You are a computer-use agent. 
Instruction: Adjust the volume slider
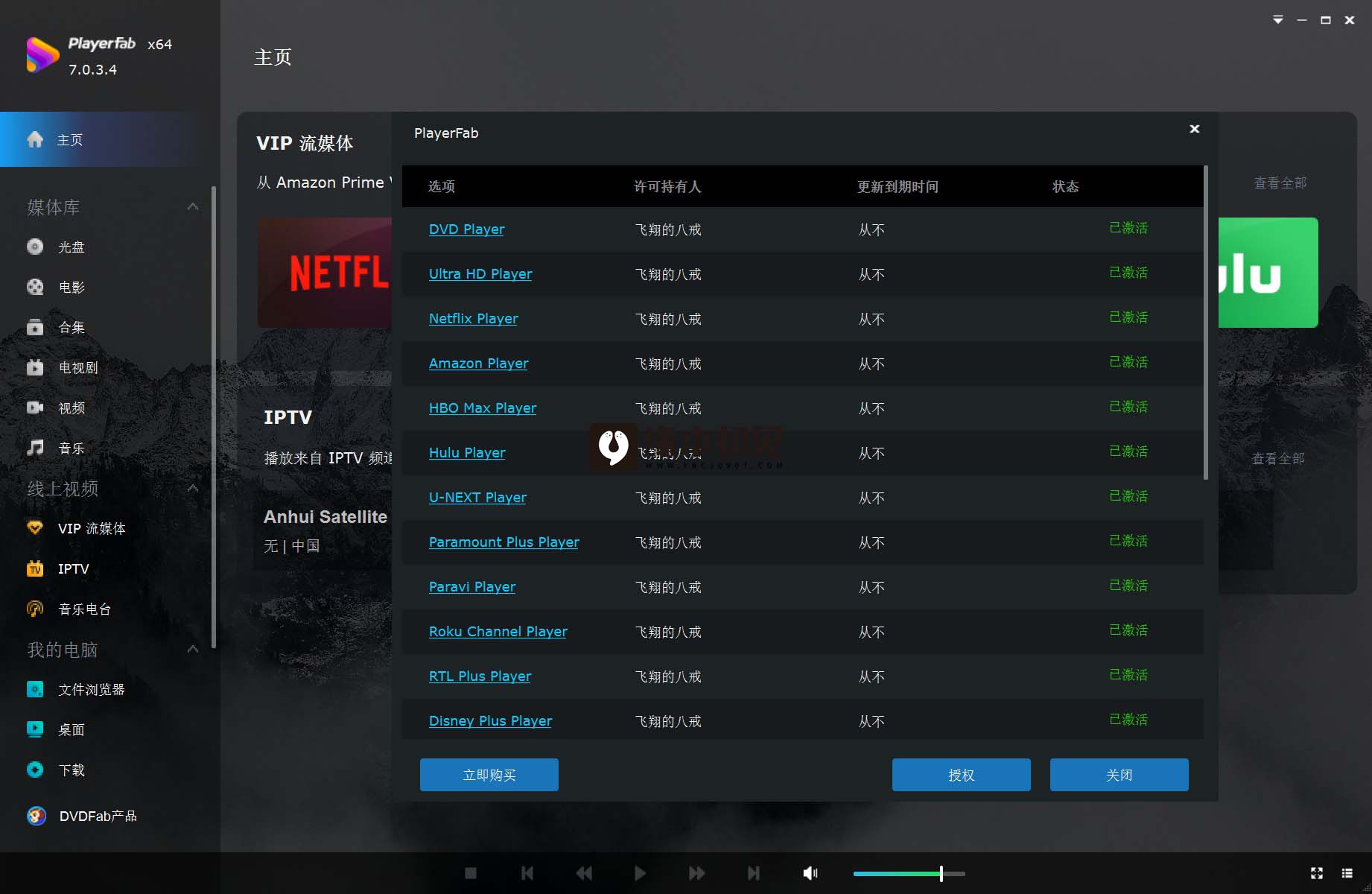909,873
